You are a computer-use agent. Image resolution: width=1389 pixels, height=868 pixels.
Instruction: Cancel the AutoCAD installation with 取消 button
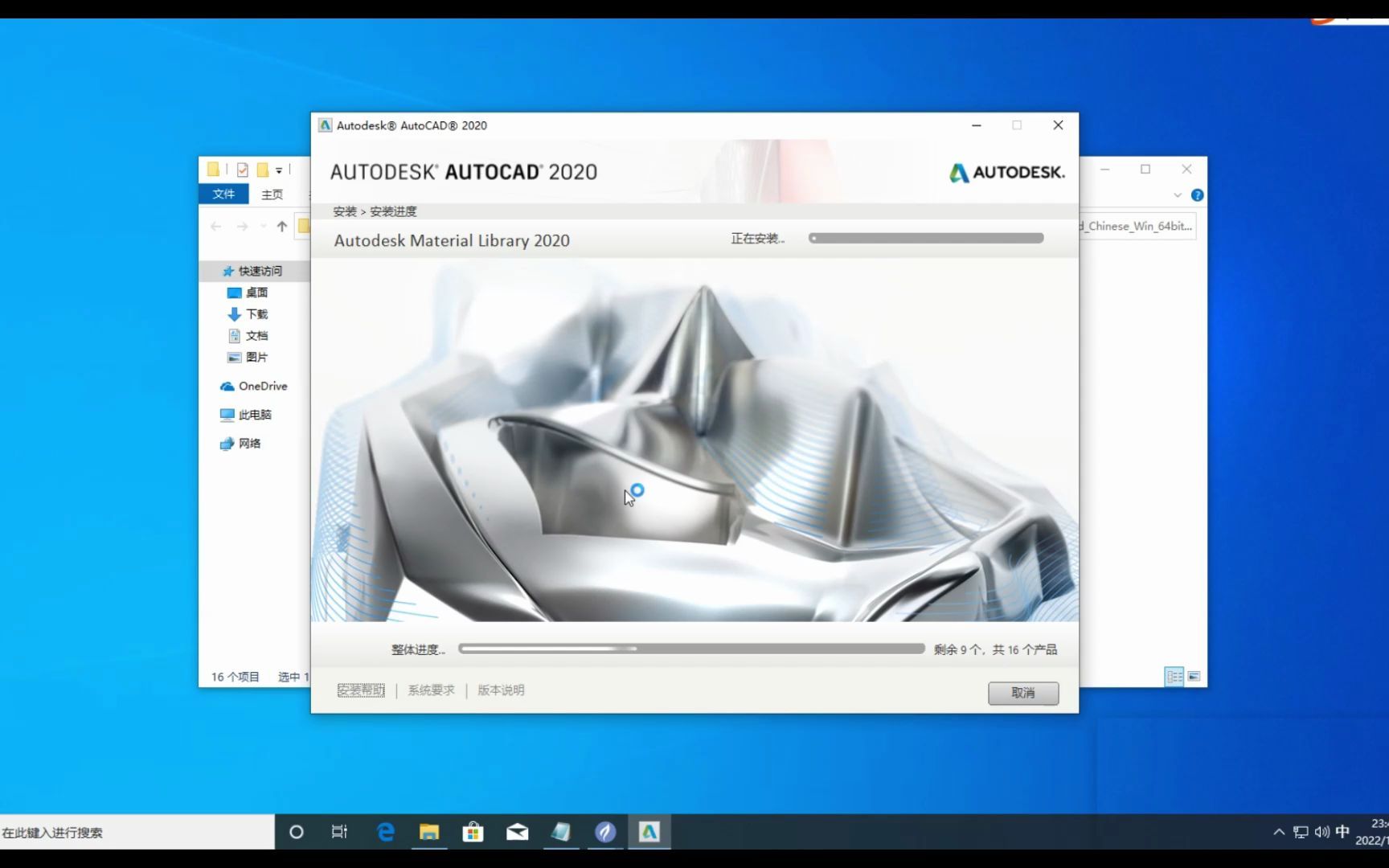point(1022,693)
